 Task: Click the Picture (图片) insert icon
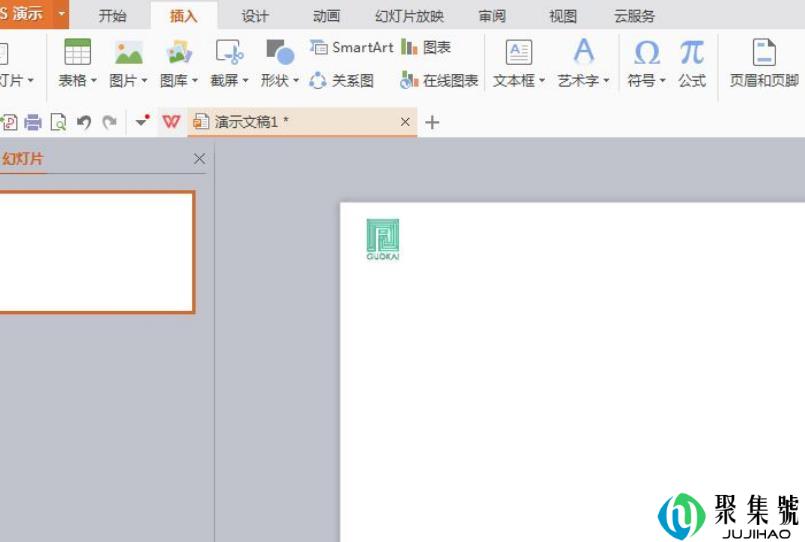(128, 52)
